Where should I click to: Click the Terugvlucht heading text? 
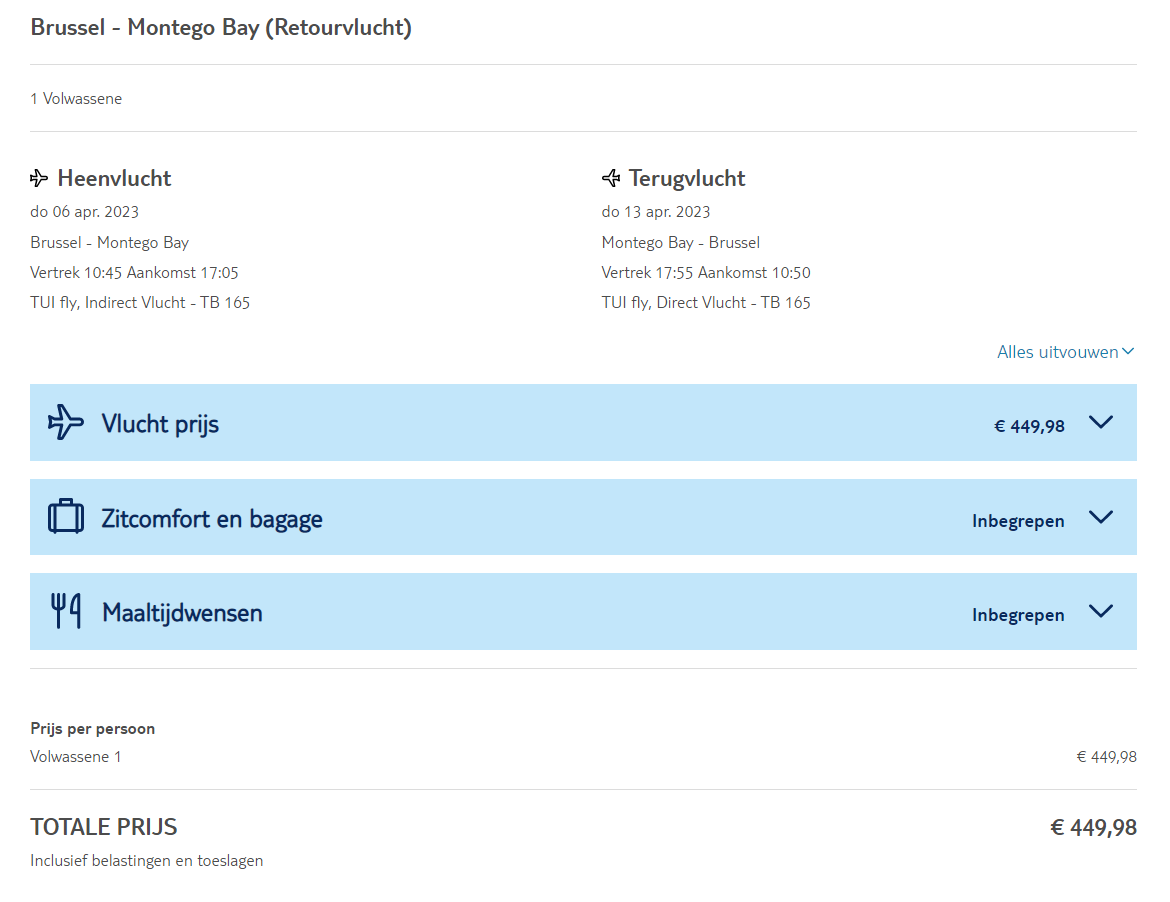687,179
